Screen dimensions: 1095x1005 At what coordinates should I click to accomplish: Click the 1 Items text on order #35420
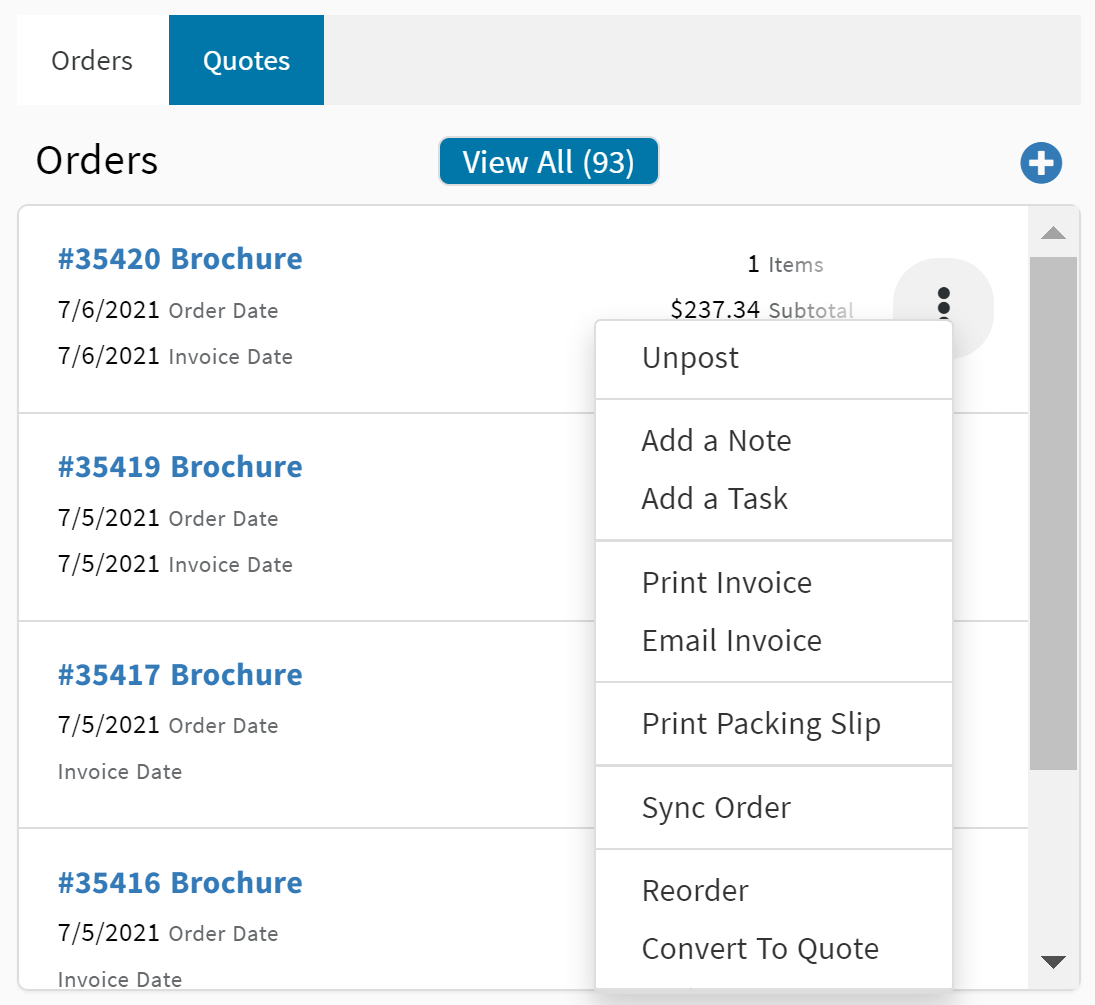click(x=786, y=265)
